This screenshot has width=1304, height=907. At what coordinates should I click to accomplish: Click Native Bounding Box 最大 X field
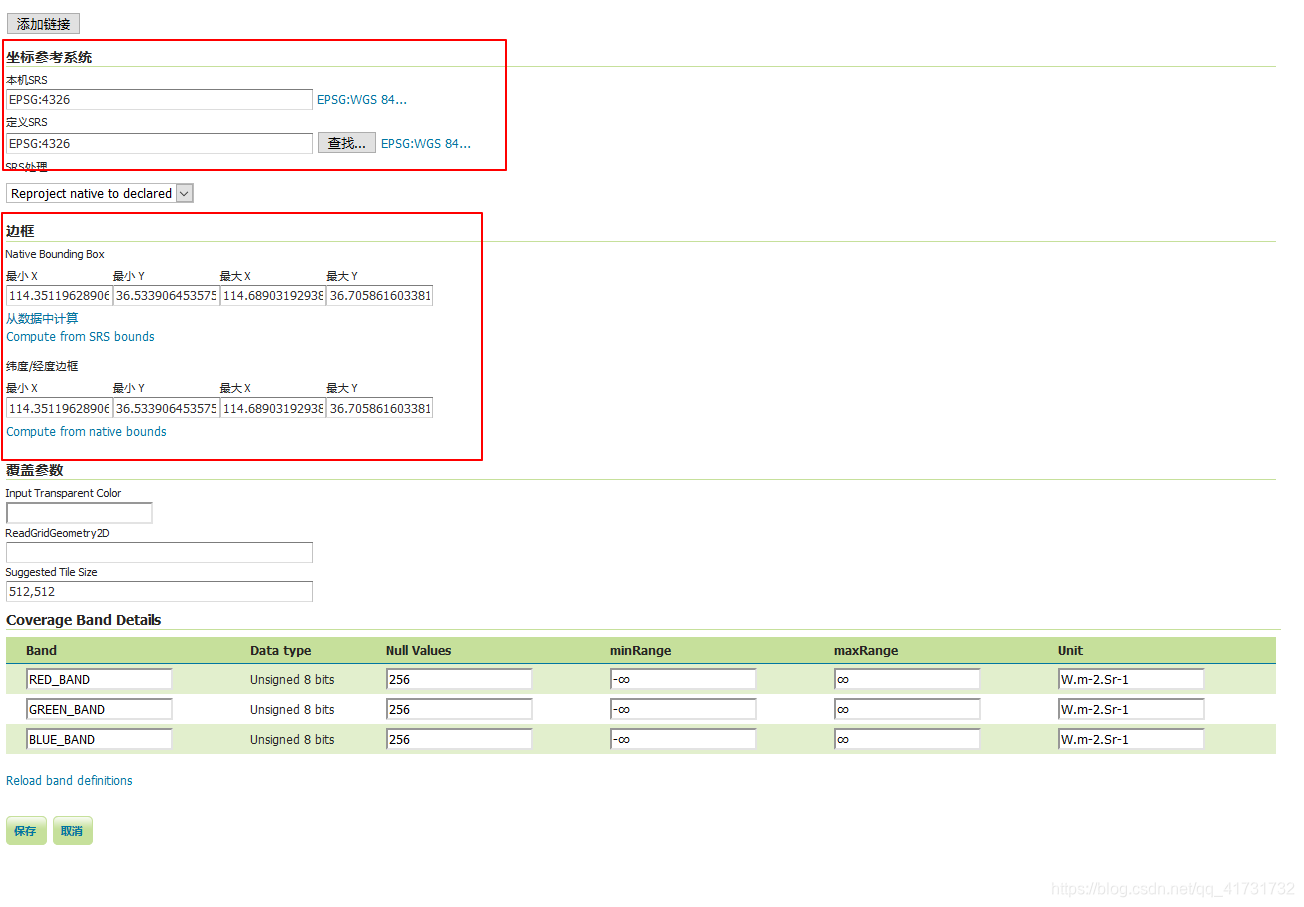[273, 296]
